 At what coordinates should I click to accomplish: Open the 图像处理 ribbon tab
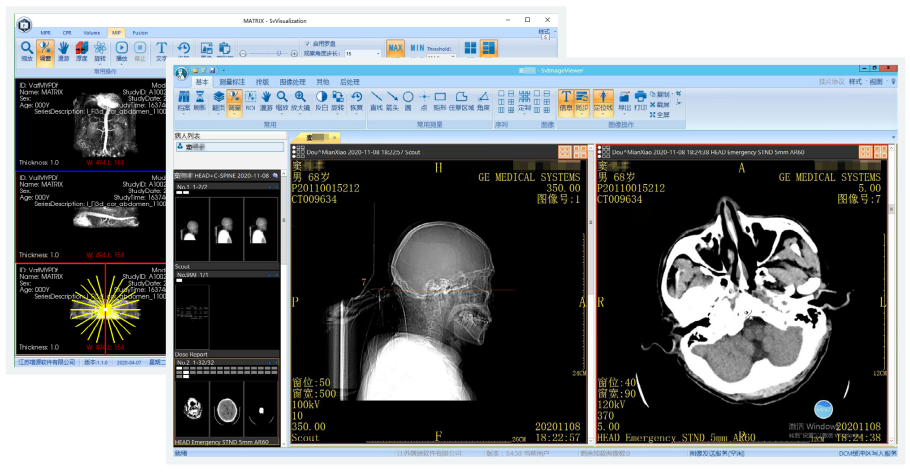[292, 82]
